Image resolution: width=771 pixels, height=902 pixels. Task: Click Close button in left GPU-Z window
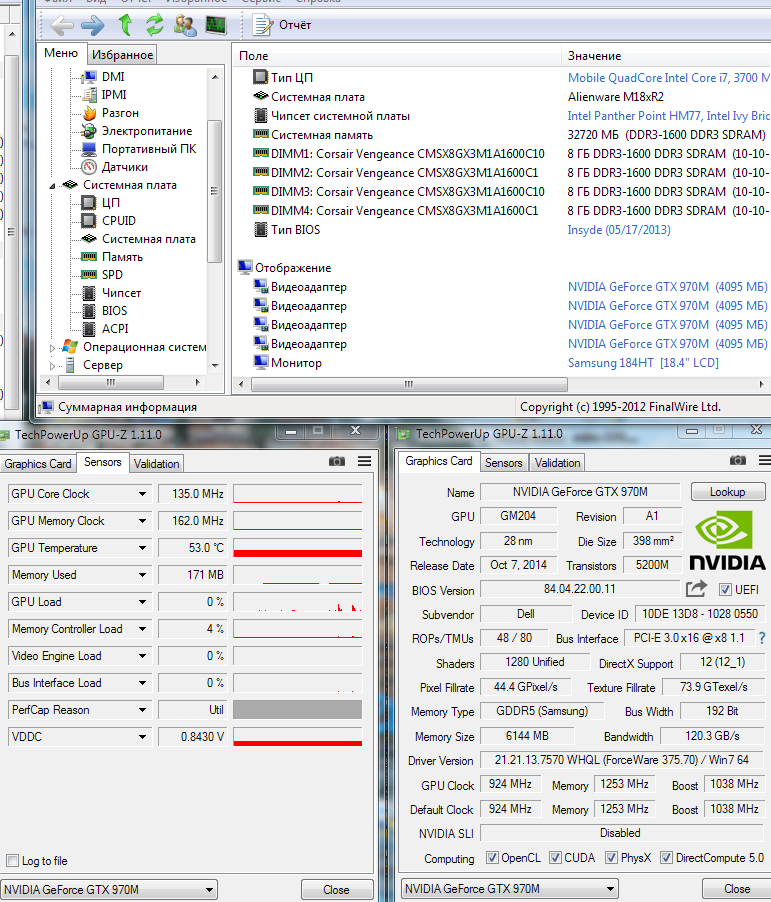[x=337, y=890]
